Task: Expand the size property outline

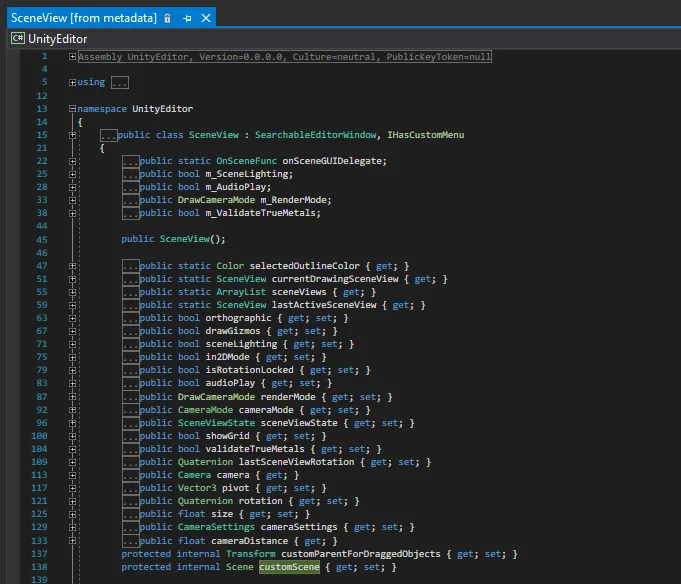Action: point(73,515)
